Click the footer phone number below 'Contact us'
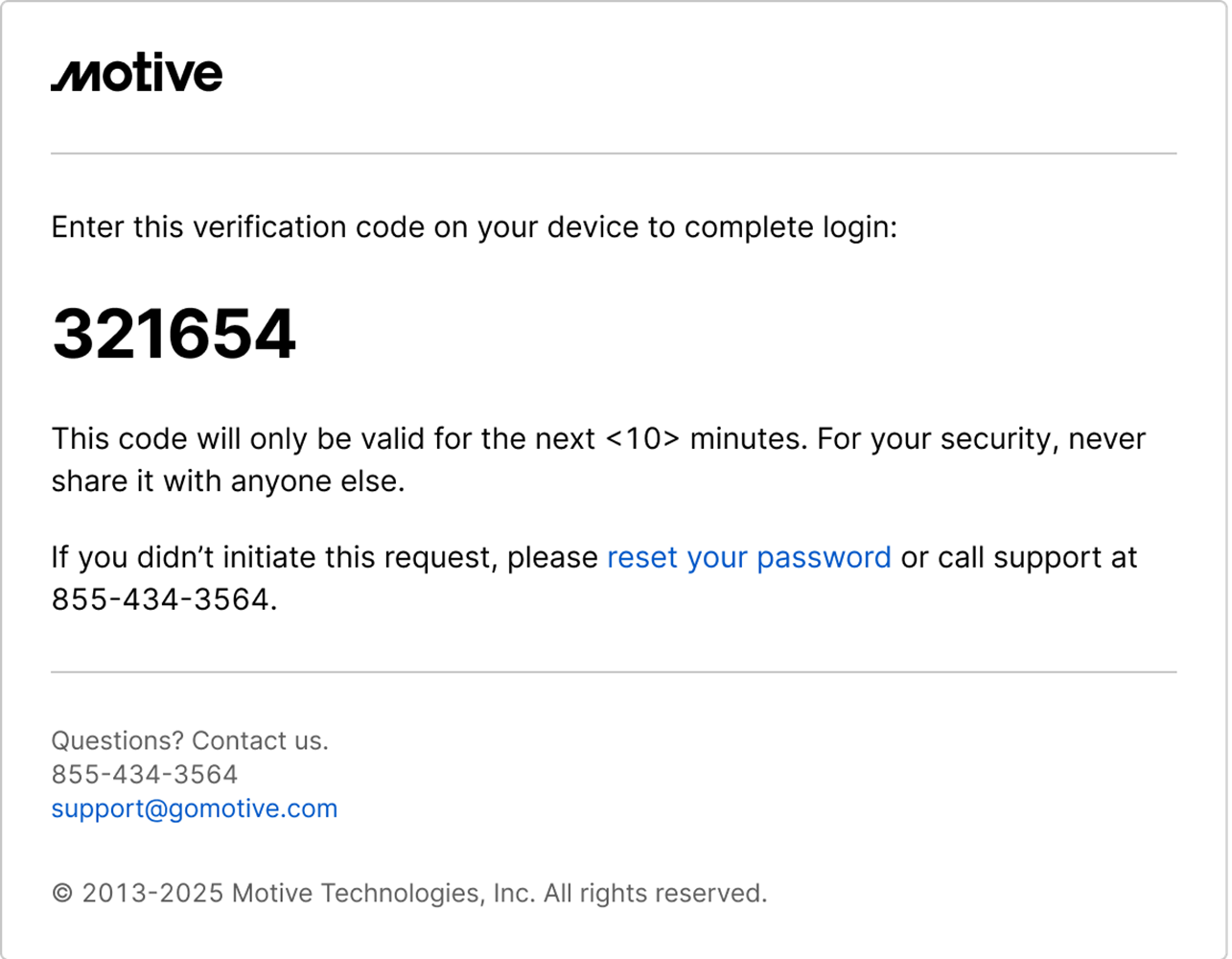Screen dimensions: 1232x959 tap(145, 774)
